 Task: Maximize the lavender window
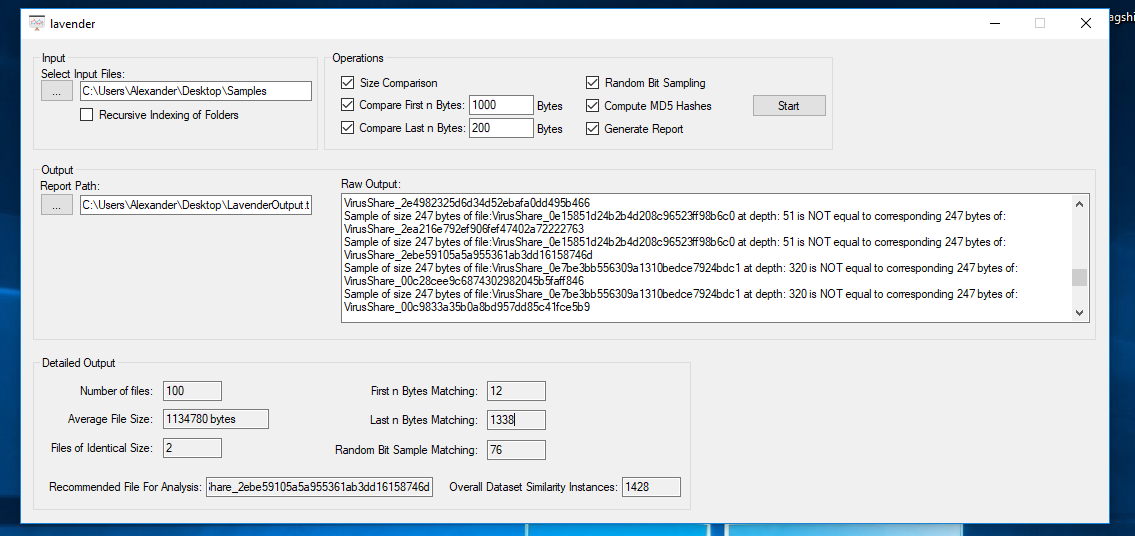(1040, 23)
